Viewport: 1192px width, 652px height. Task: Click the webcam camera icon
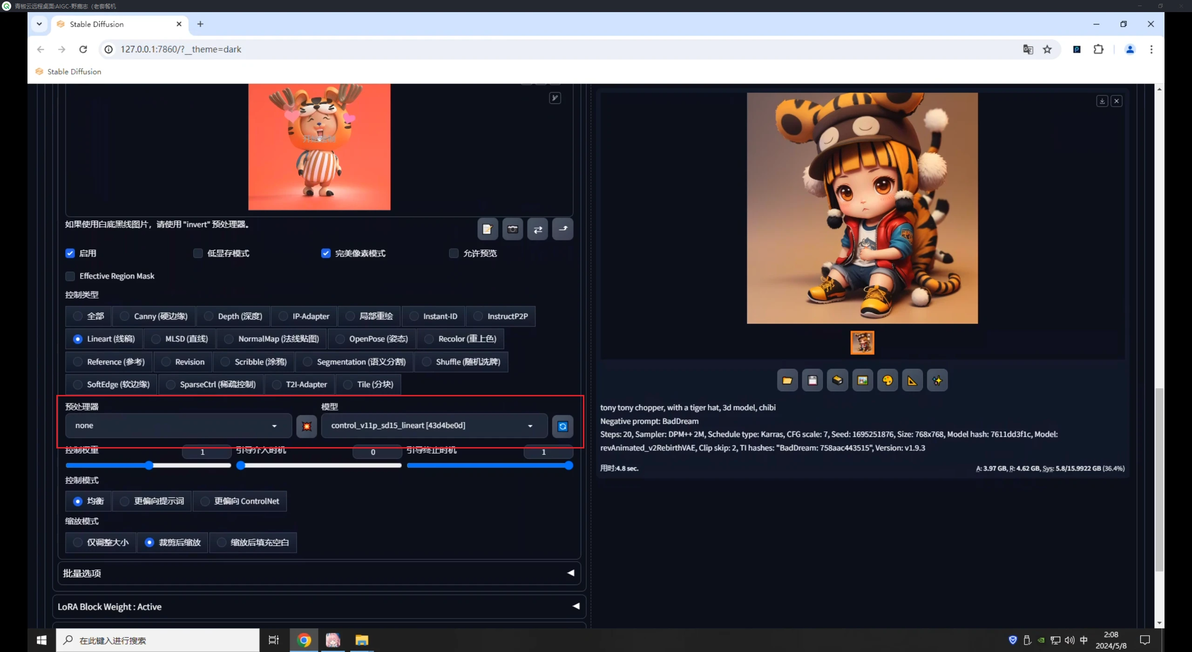[x=512, y=229]
